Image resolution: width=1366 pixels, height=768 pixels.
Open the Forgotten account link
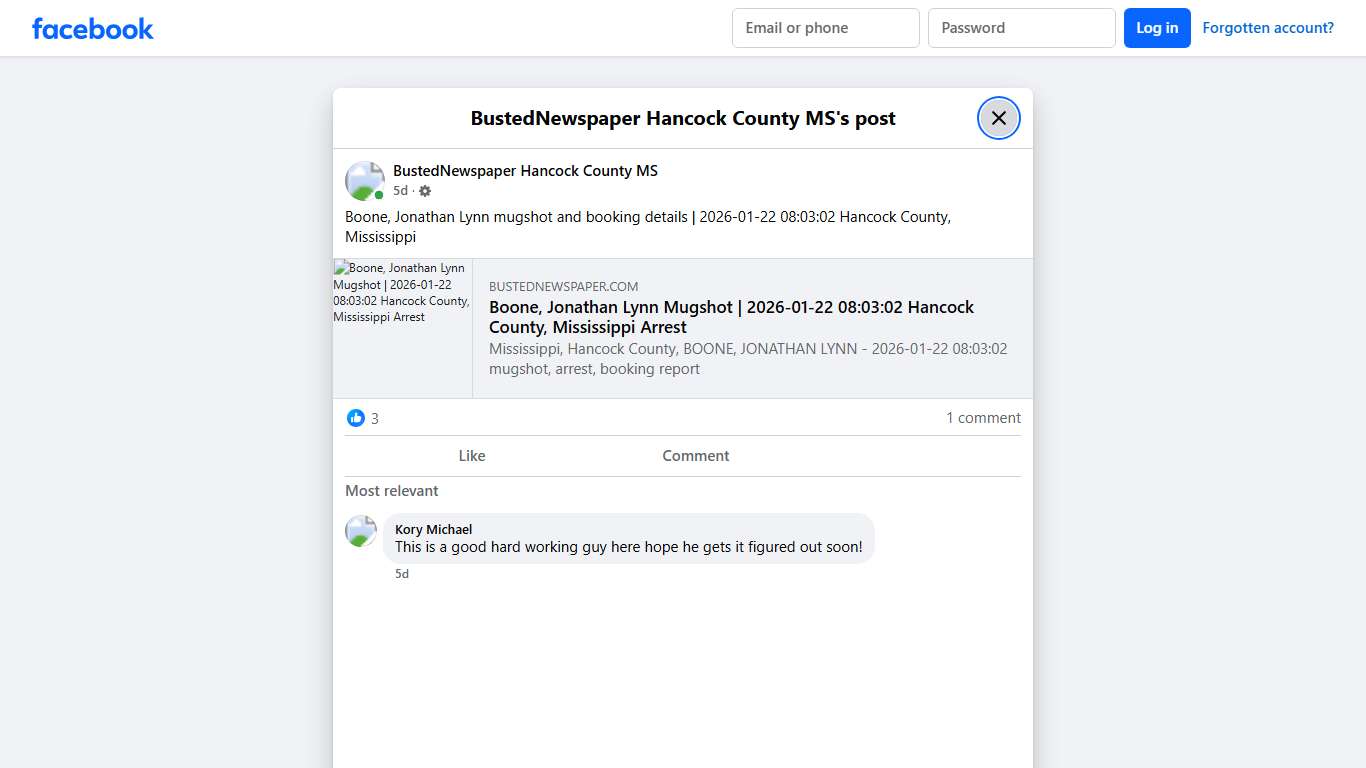pyautogui.click(x=1268, y=27)
